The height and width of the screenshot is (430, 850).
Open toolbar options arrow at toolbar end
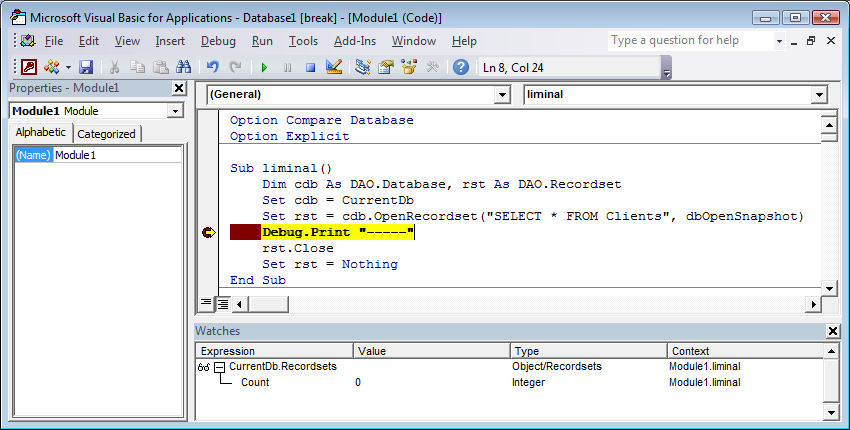pyautogui.click(x=667, y=68)
